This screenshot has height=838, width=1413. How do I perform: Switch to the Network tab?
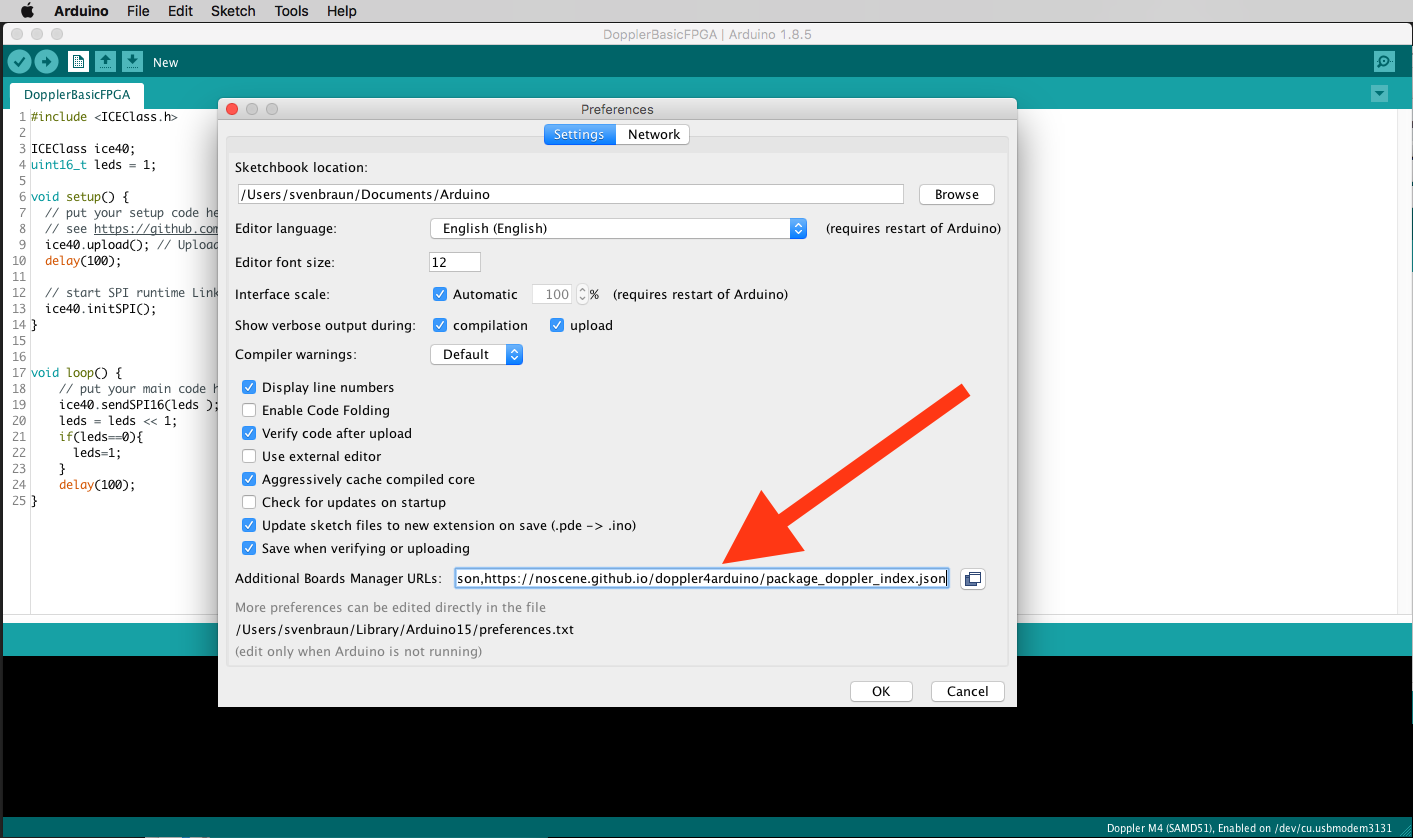(653, 134)
